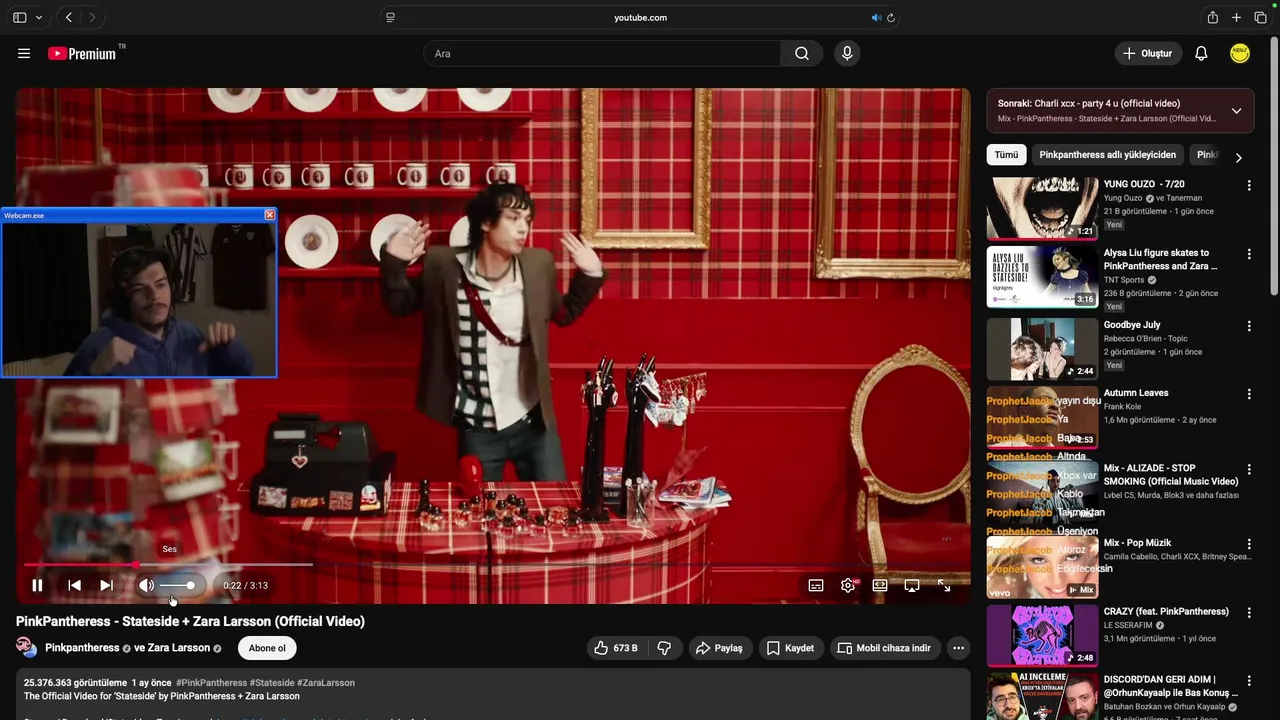This screenshot has width=1280, height=720.
Task: Click the #ZaraLarsson hashtag
Action: (x=326, y=683)
